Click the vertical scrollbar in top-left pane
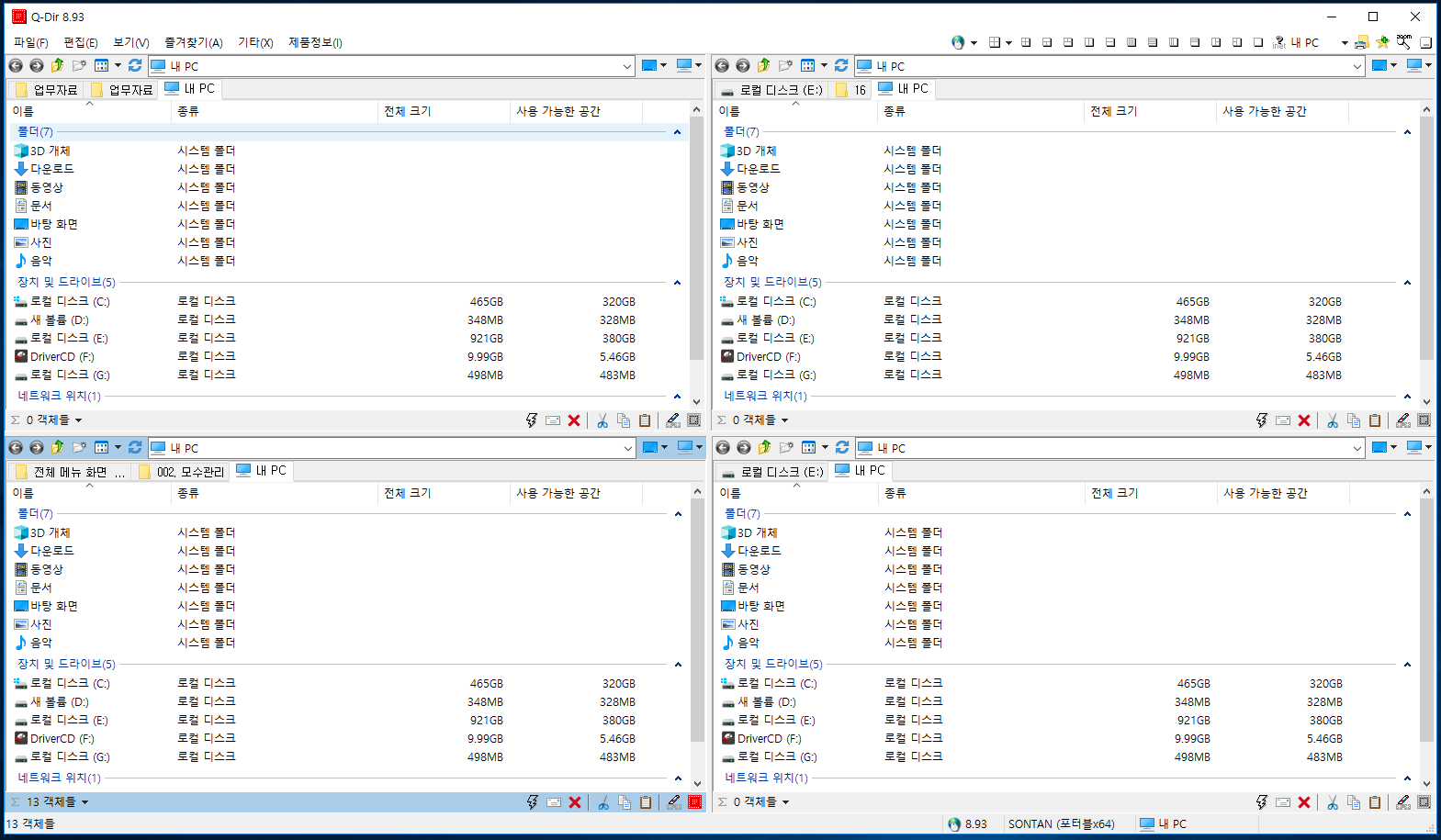The height and width of the screenshot is (840, 1441). tap(696, 237)
